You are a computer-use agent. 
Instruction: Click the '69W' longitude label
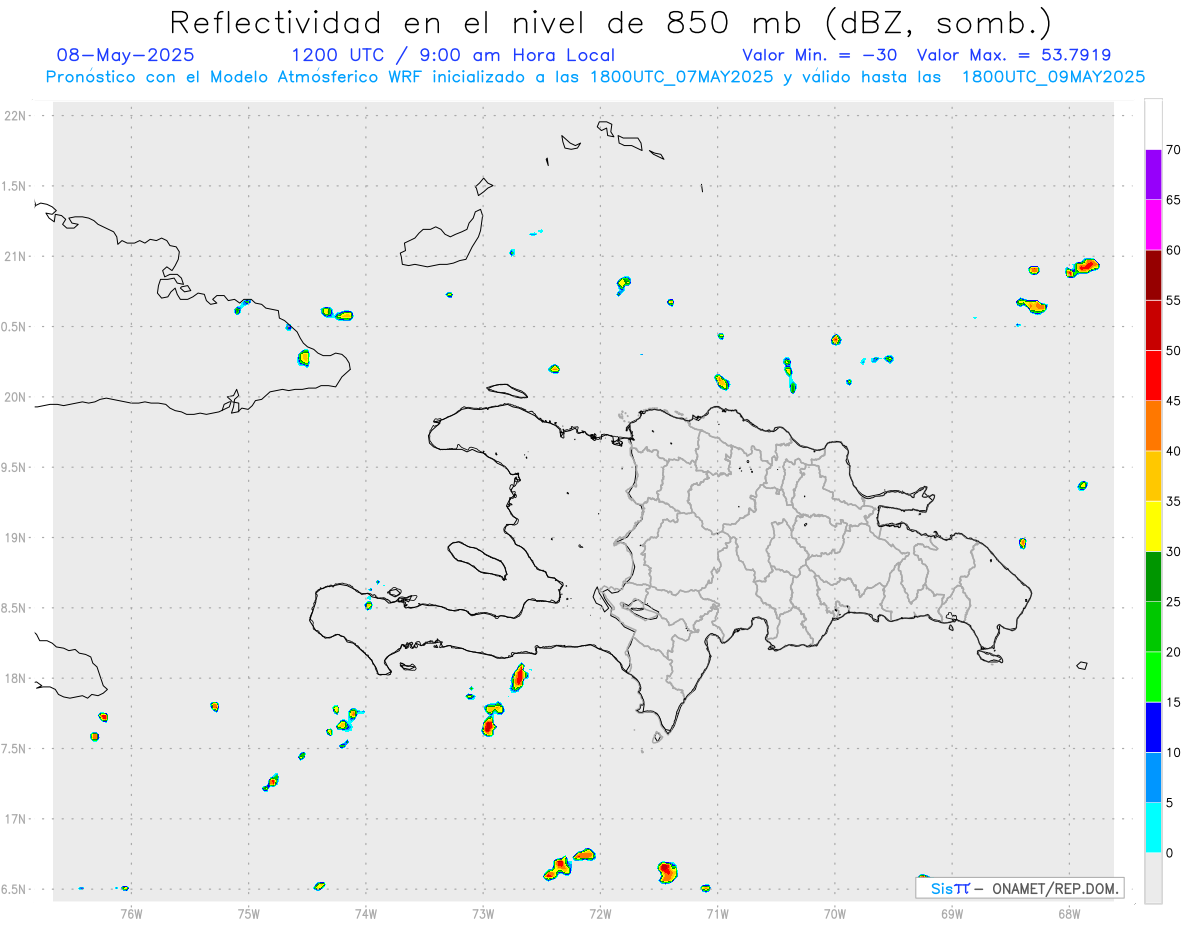[x=952, y=912]
